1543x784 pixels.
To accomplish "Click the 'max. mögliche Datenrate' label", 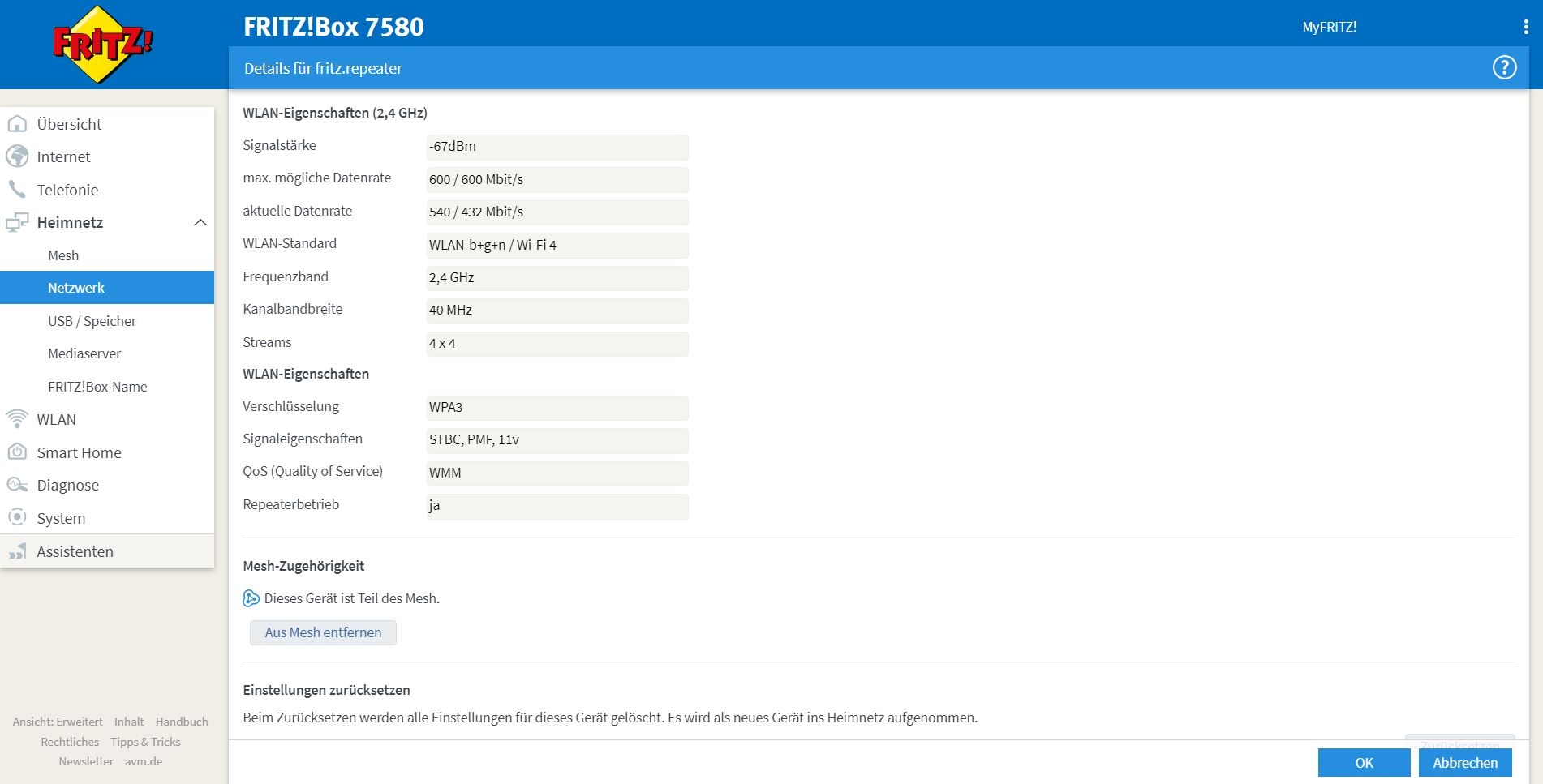I will tap(316, 178).
